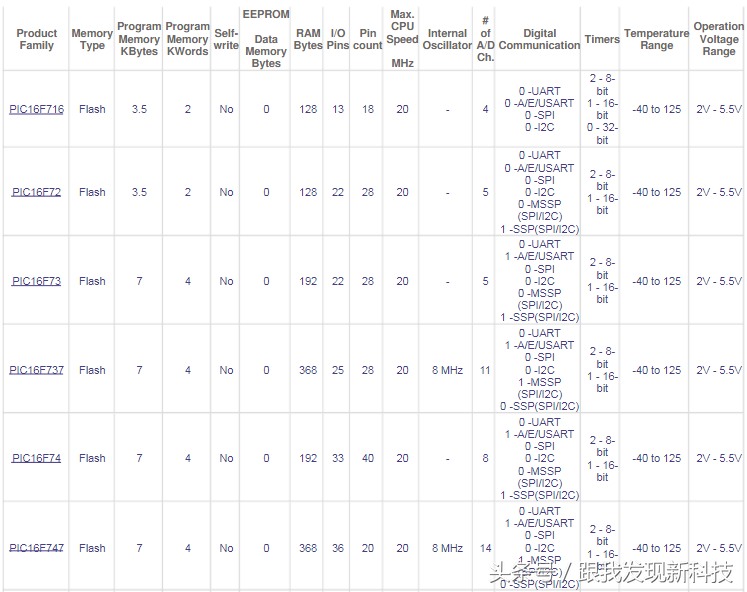Click the Timers column header
The width and height of the screenshot is (747, 592).
click(x=602, y=40)
